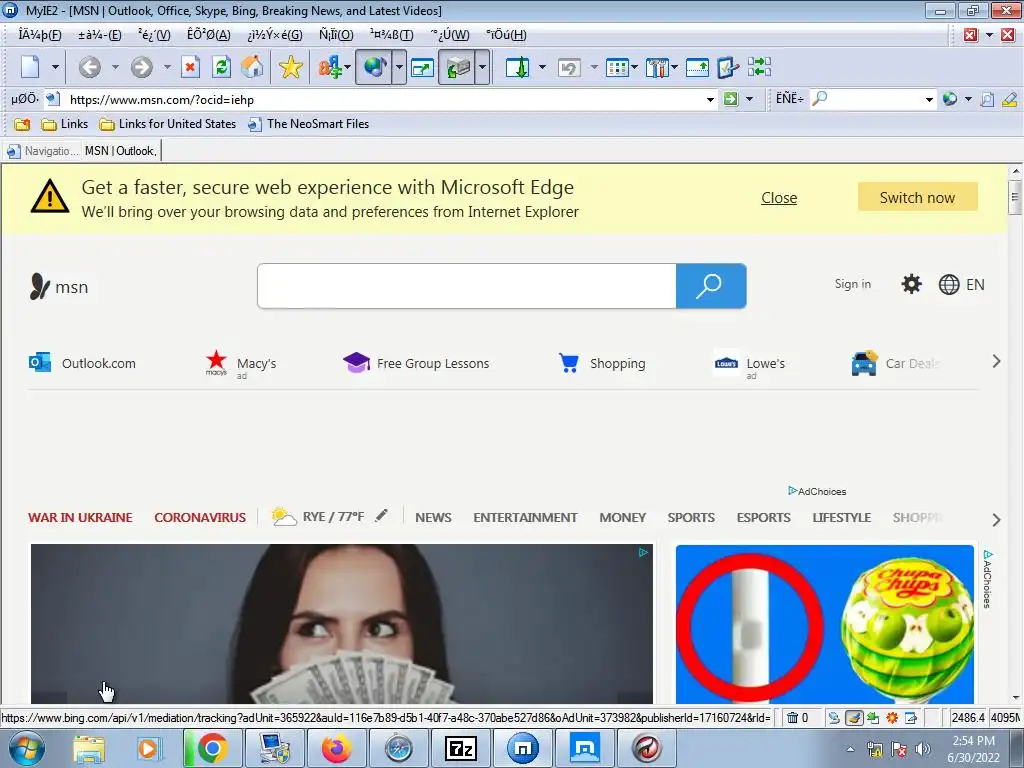Click the tile windows grid toolbar icon
This screenshot has height=768, width=1024.
coord(616,67)
